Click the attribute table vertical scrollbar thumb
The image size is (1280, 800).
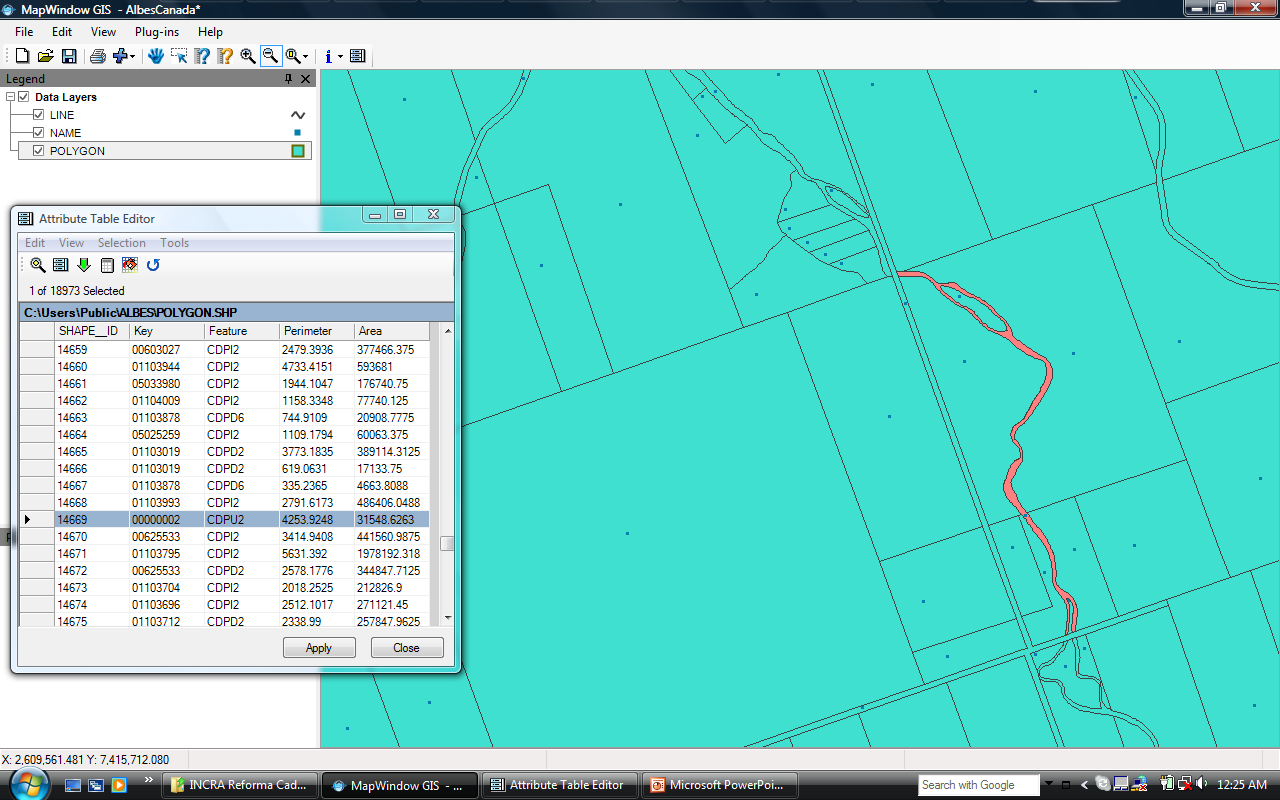[x=447, y=544]
